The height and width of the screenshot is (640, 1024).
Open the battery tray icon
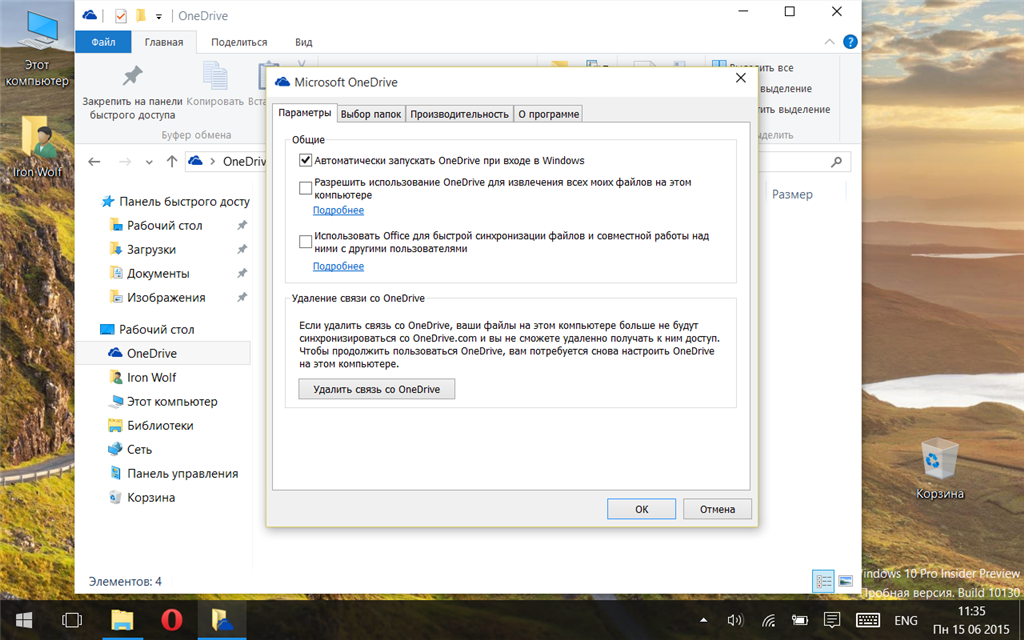(799, 620)
